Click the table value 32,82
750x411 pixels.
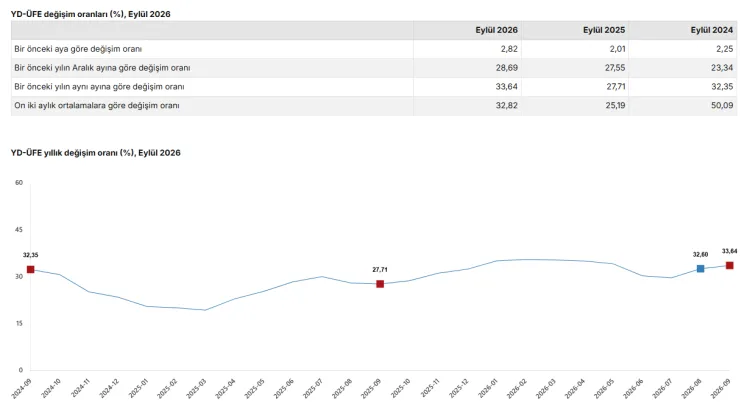507,106
